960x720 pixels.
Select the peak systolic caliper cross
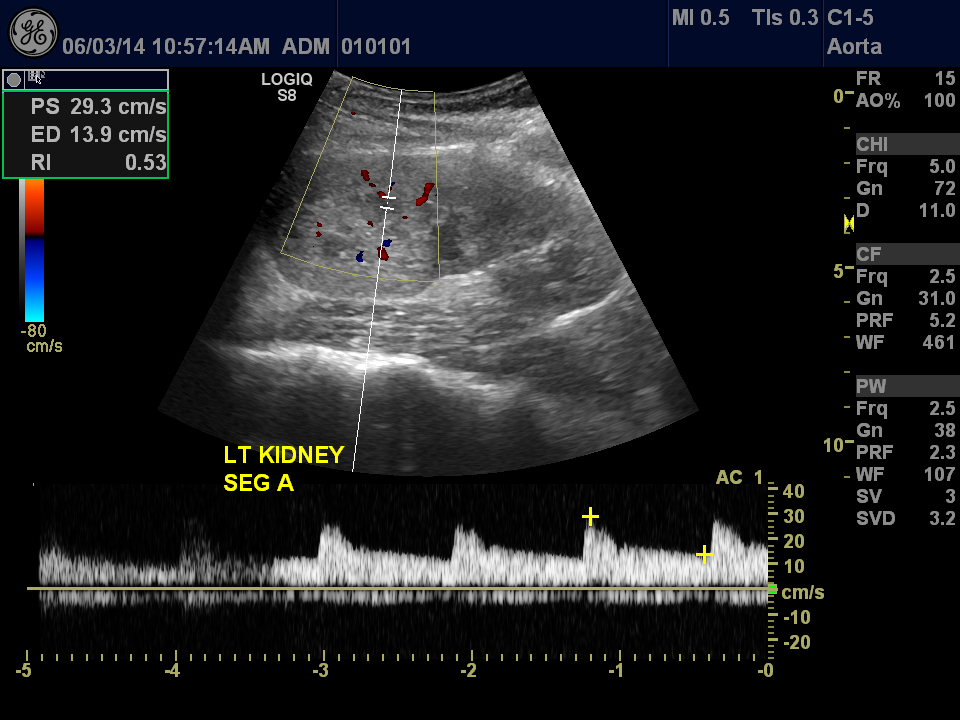coord(591,516)
